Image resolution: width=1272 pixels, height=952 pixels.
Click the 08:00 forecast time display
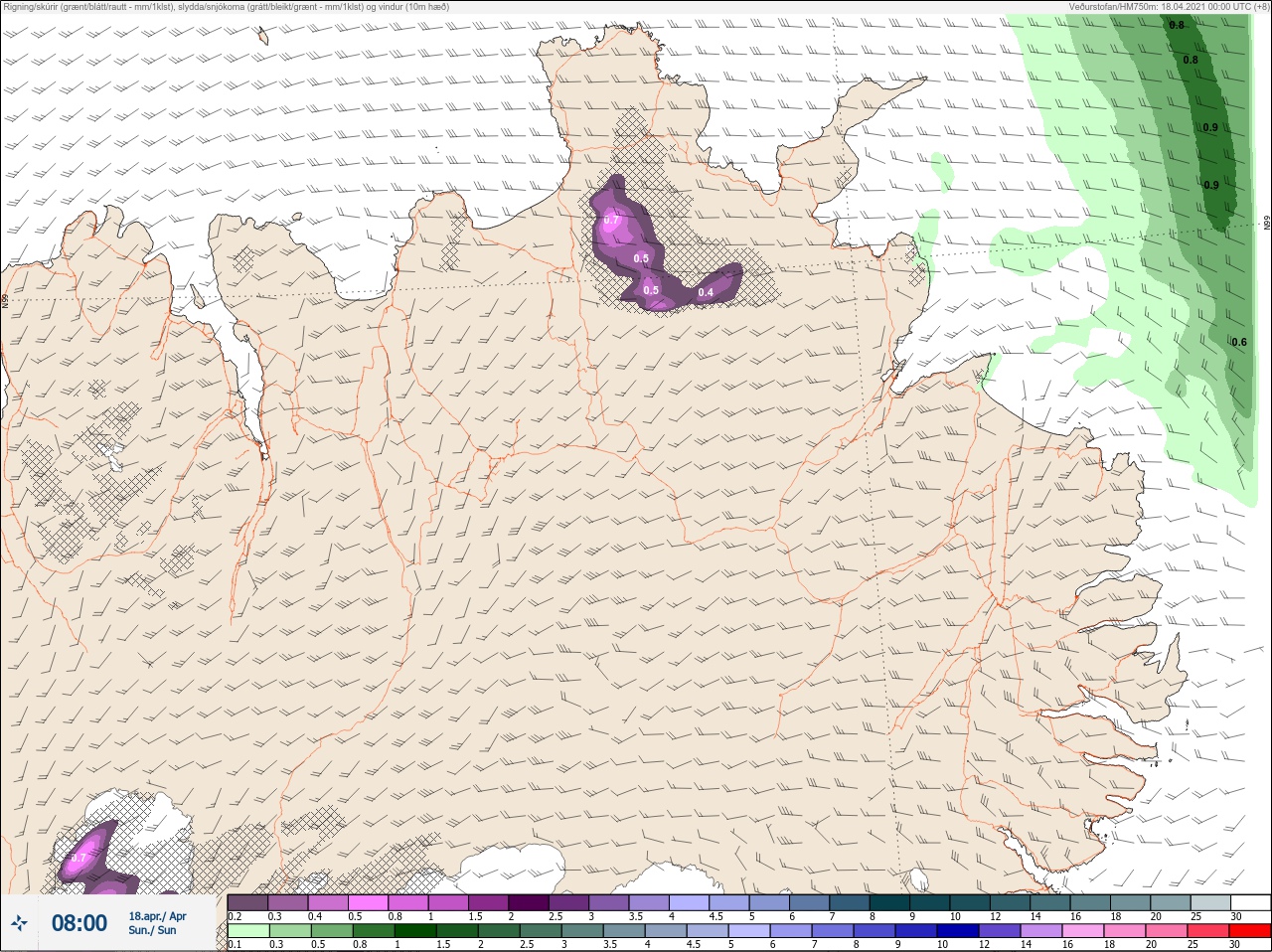tap(79, 923)
